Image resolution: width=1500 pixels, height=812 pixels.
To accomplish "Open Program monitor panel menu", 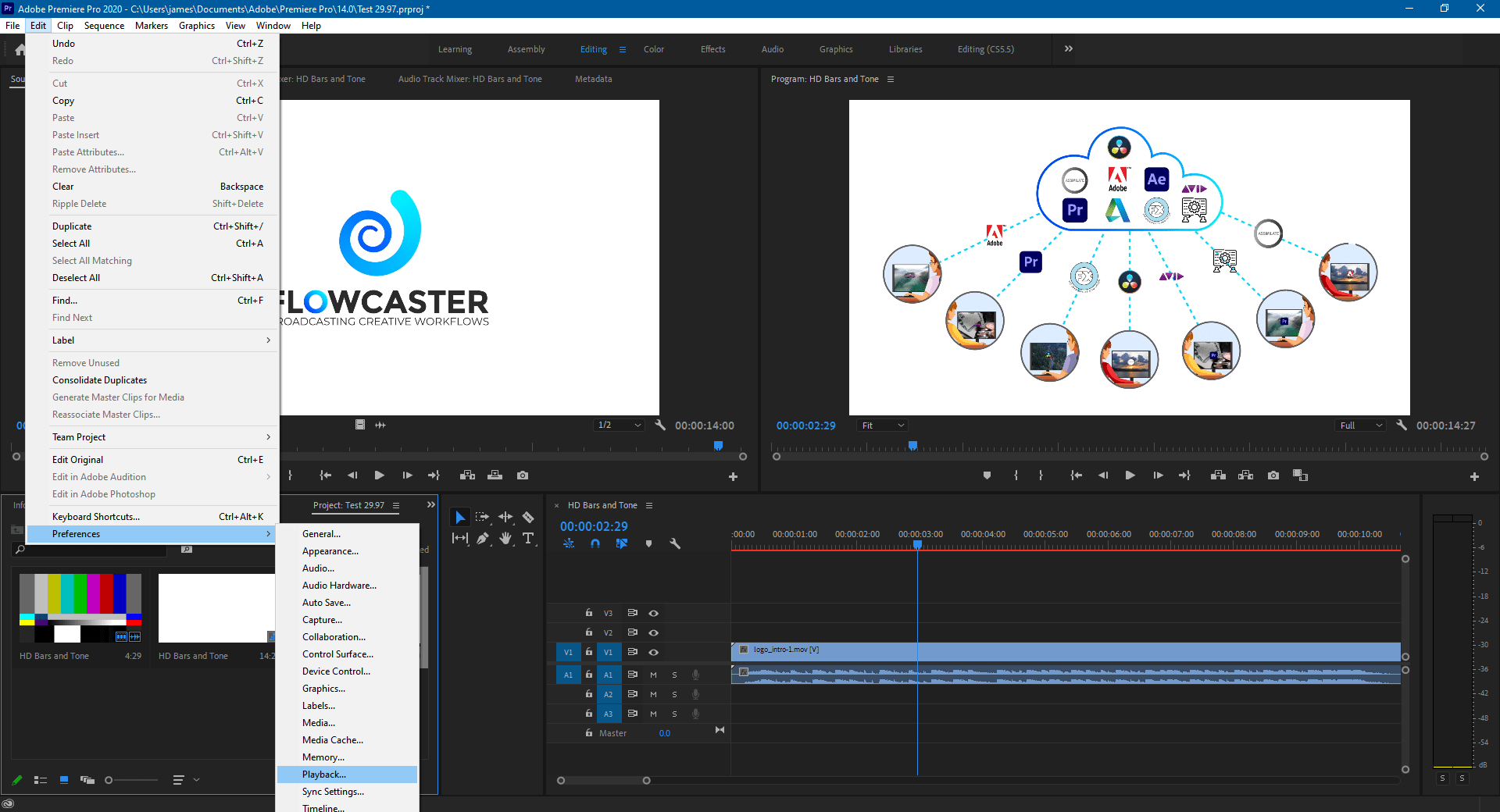I will pos(891,79).
